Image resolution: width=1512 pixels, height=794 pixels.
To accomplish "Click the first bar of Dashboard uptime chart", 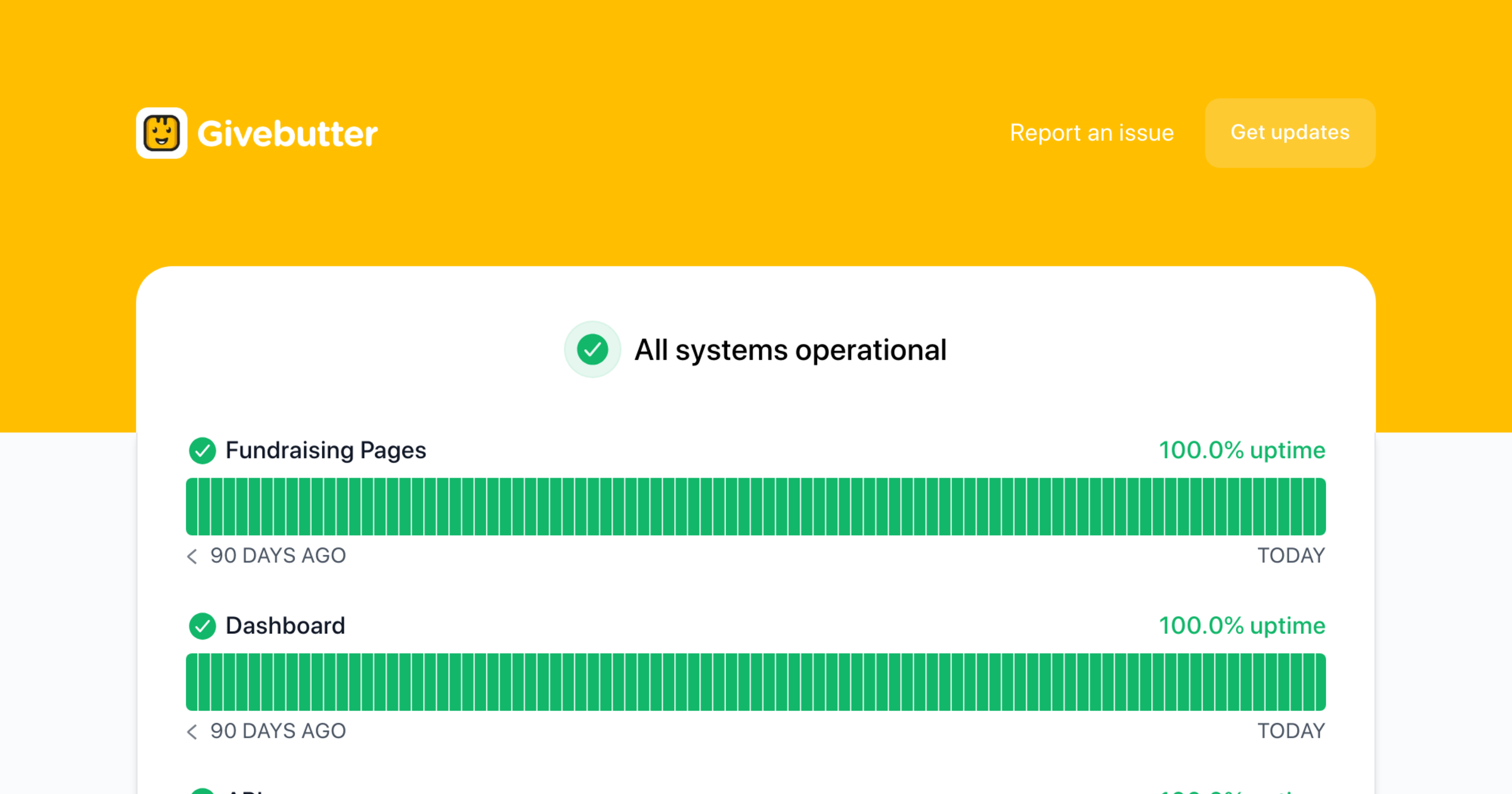I will (x=192, y=682).
